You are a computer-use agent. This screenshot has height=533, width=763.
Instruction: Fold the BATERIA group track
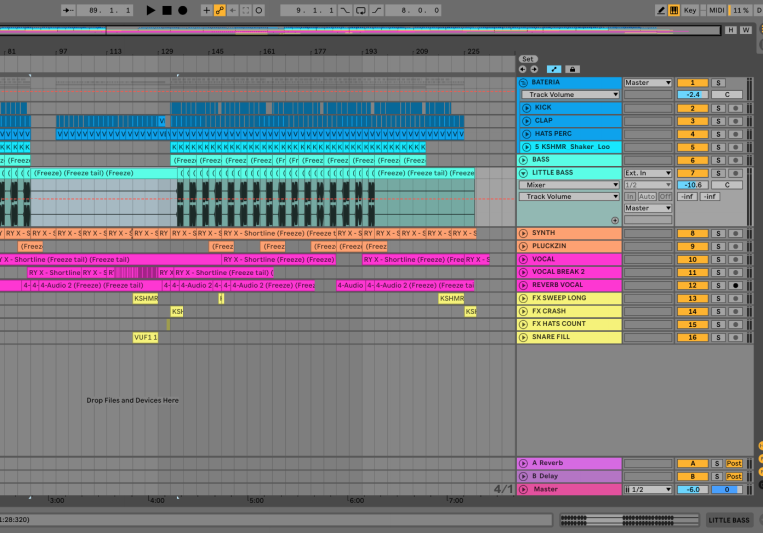(524, 82)
